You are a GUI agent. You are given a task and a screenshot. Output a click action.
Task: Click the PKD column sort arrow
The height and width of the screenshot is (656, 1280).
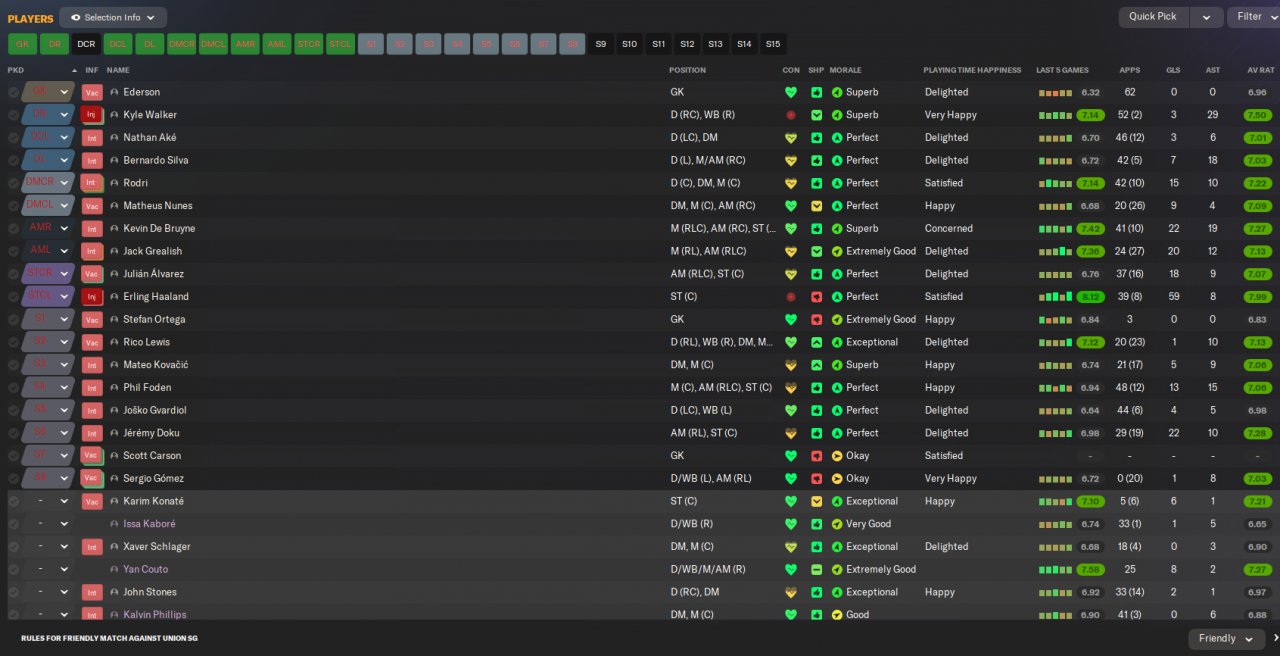(74, 70)
